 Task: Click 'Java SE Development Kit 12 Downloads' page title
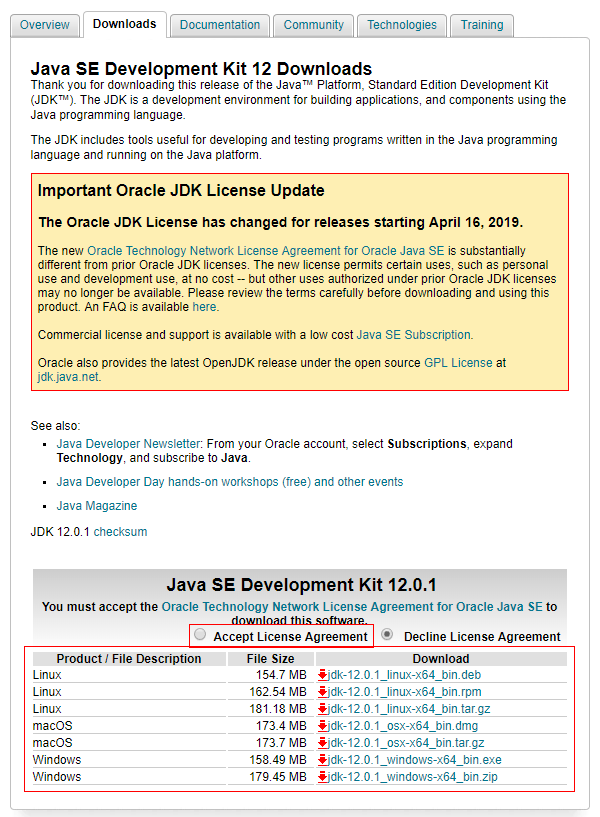(x=201, y=69)
